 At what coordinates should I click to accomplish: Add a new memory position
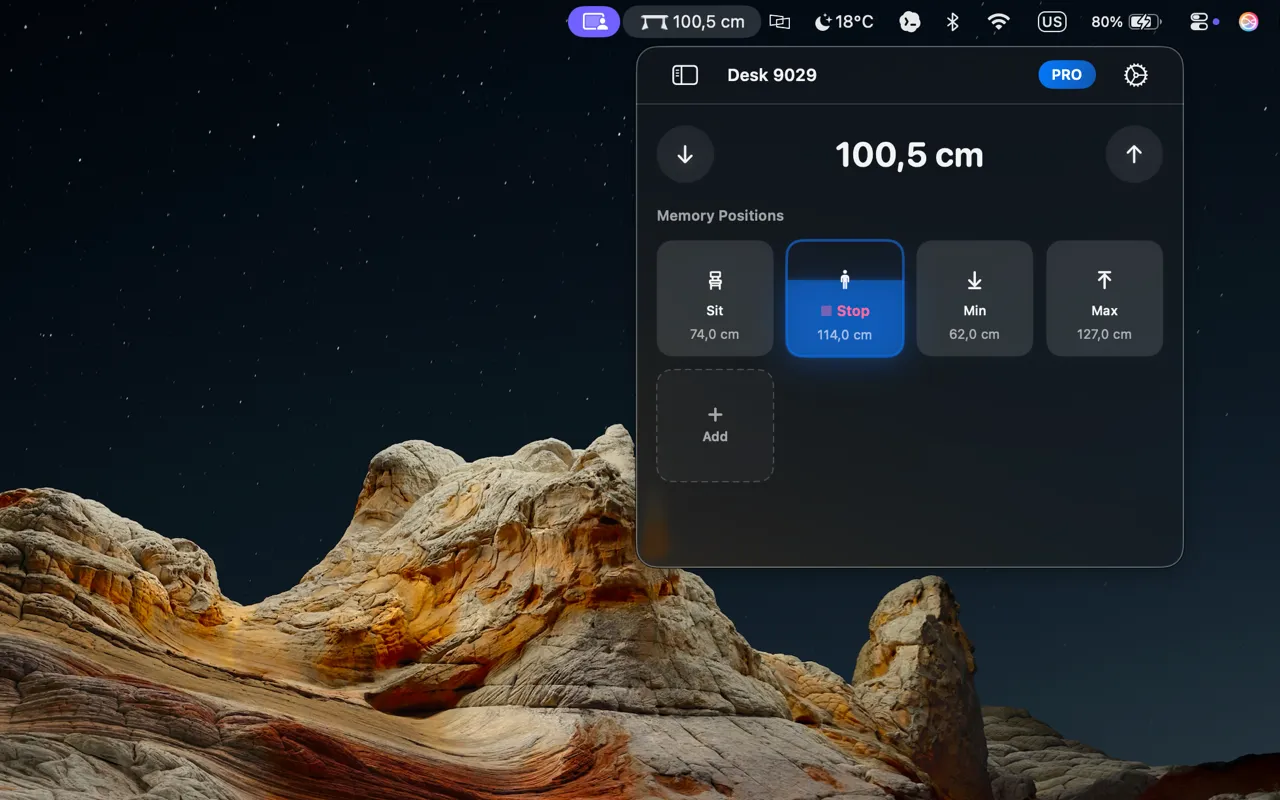tap(715, 426)
